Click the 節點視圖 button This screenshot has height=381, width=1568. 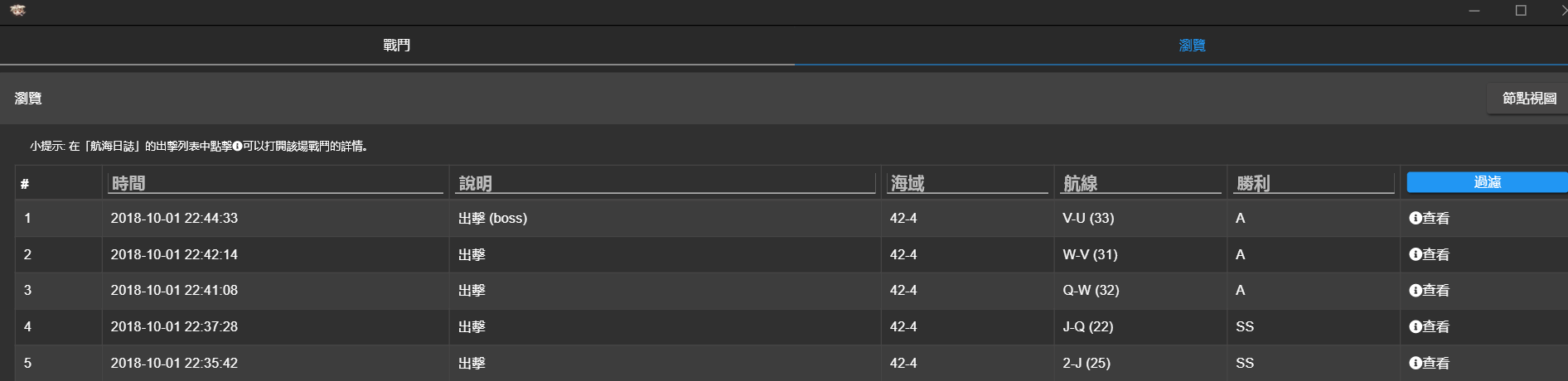pos(1528,99)
